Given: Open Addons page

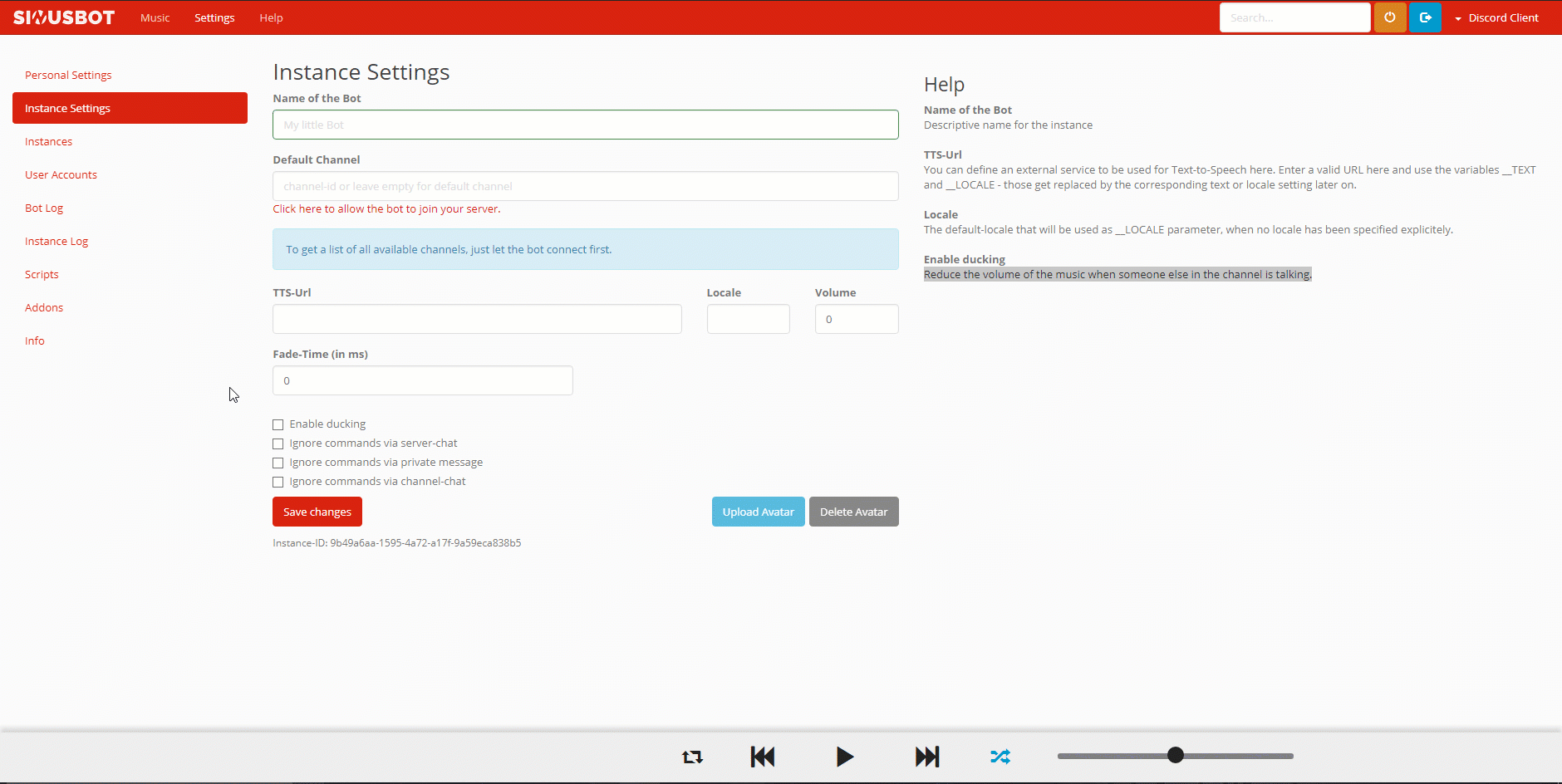Looking at the screenshot, I should coord(130,307).
